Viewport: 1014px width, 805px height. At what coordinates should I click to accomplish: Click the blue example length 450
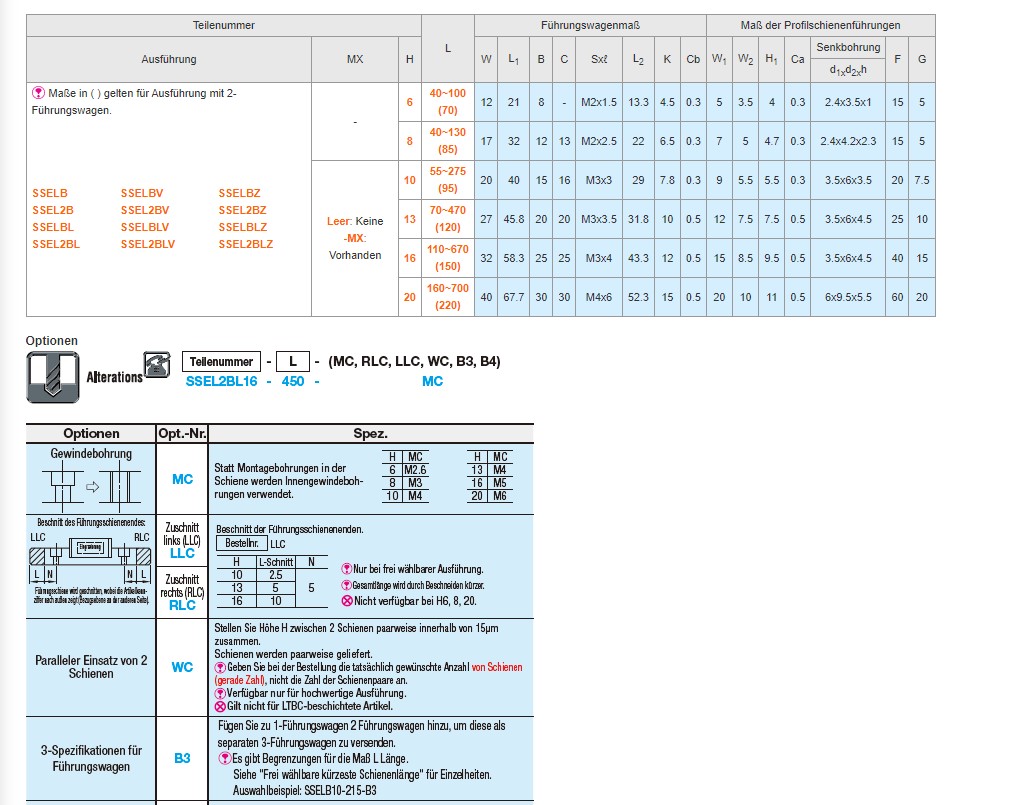293,381
